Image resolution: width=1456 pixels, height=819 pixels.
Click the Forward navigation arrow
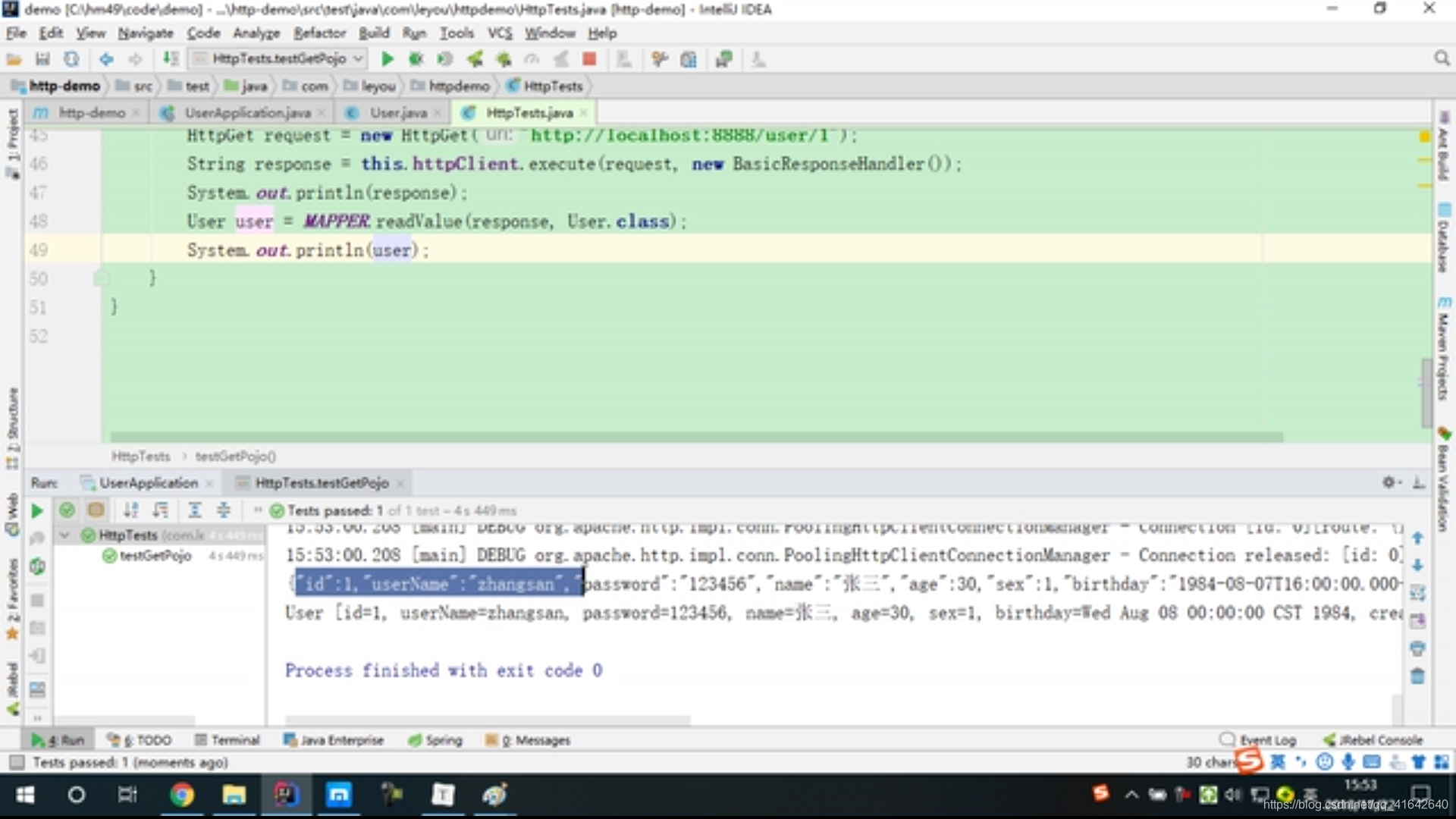135,59
